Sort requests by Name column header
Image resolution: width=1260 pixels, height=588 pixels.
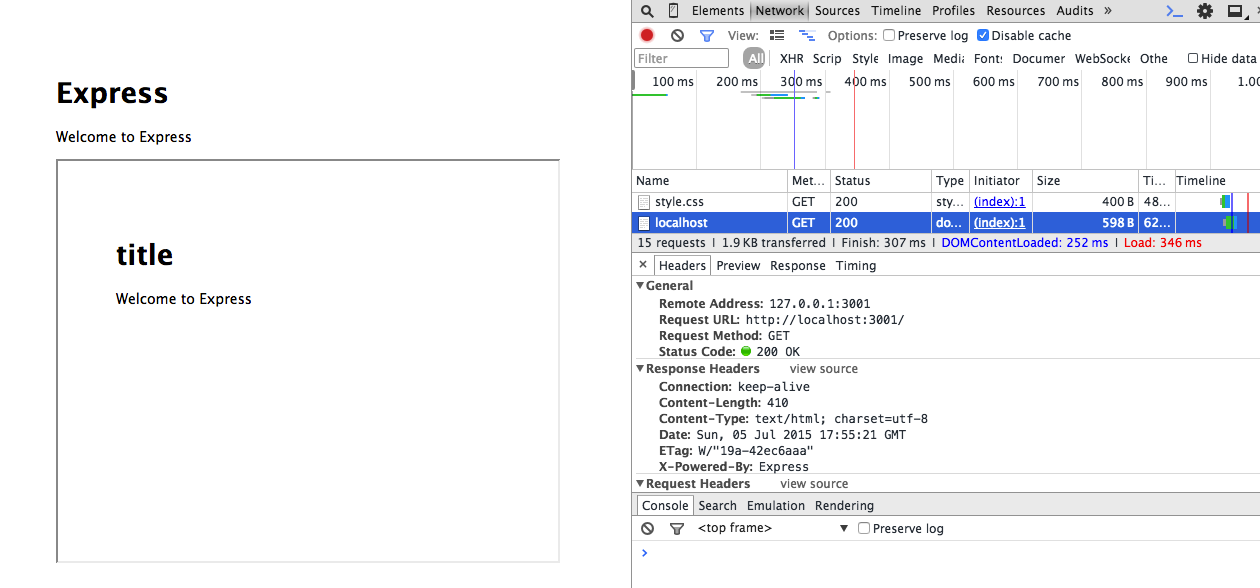click(x=710, y=181)
